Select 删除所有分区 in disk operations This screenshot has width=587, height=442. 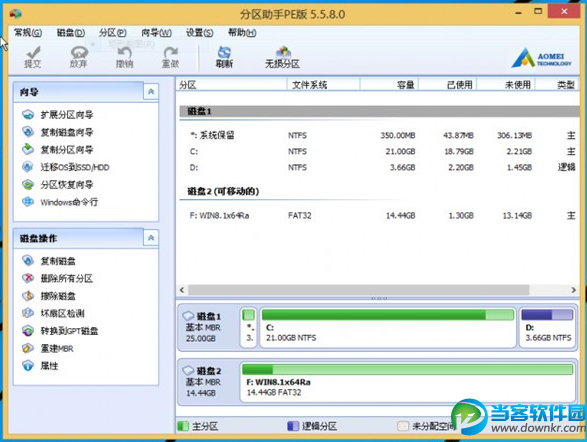[67, 278]
